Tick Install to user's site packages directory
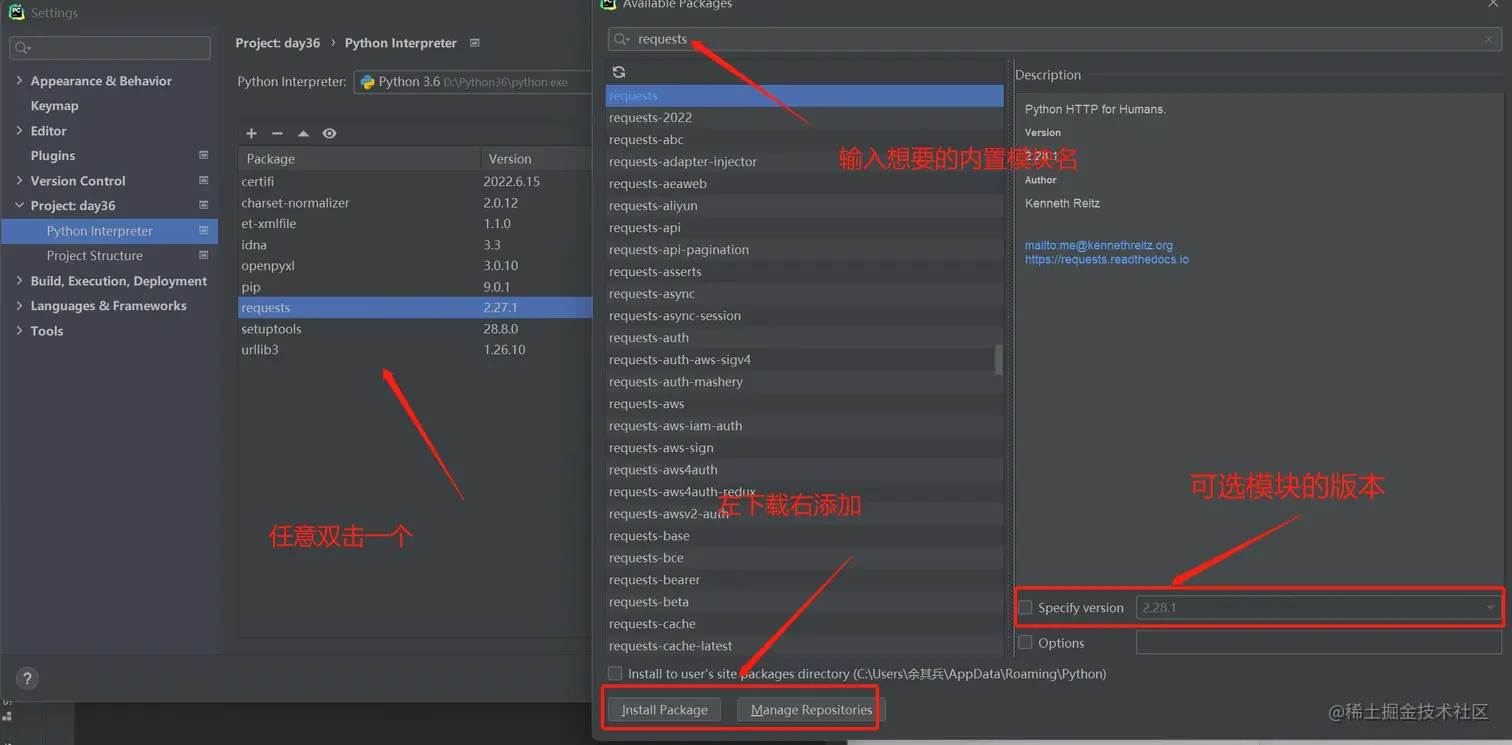The image size is (1512, 745). click(x=615, y=674)
